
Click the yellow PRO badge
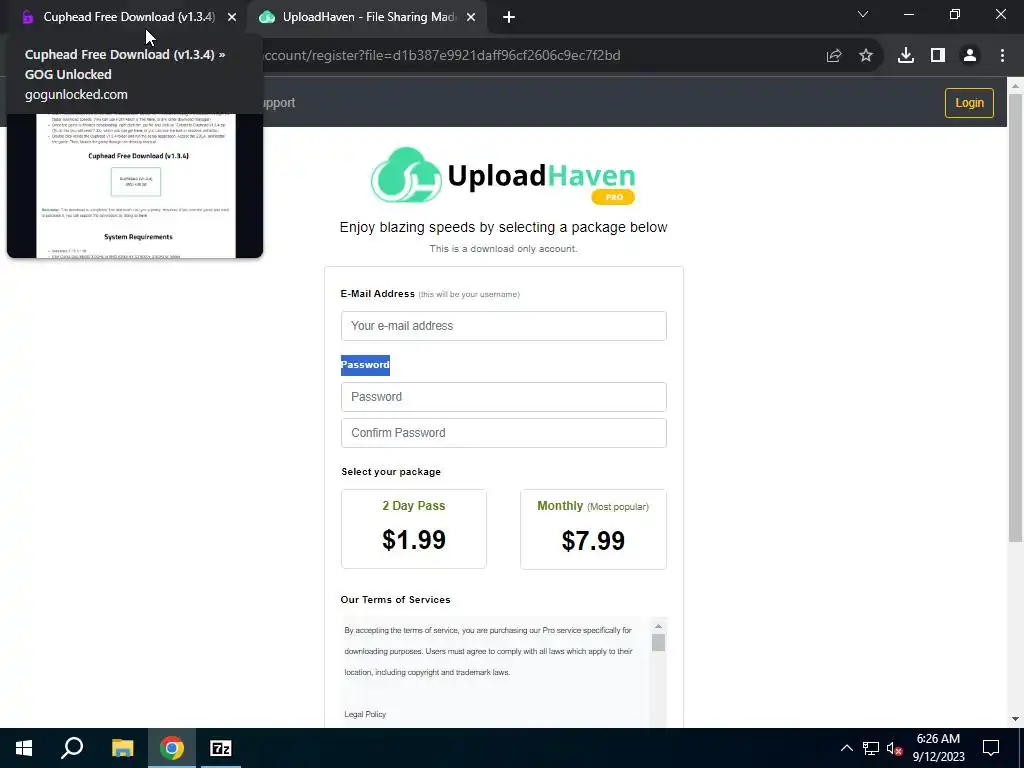click(613, 197)
